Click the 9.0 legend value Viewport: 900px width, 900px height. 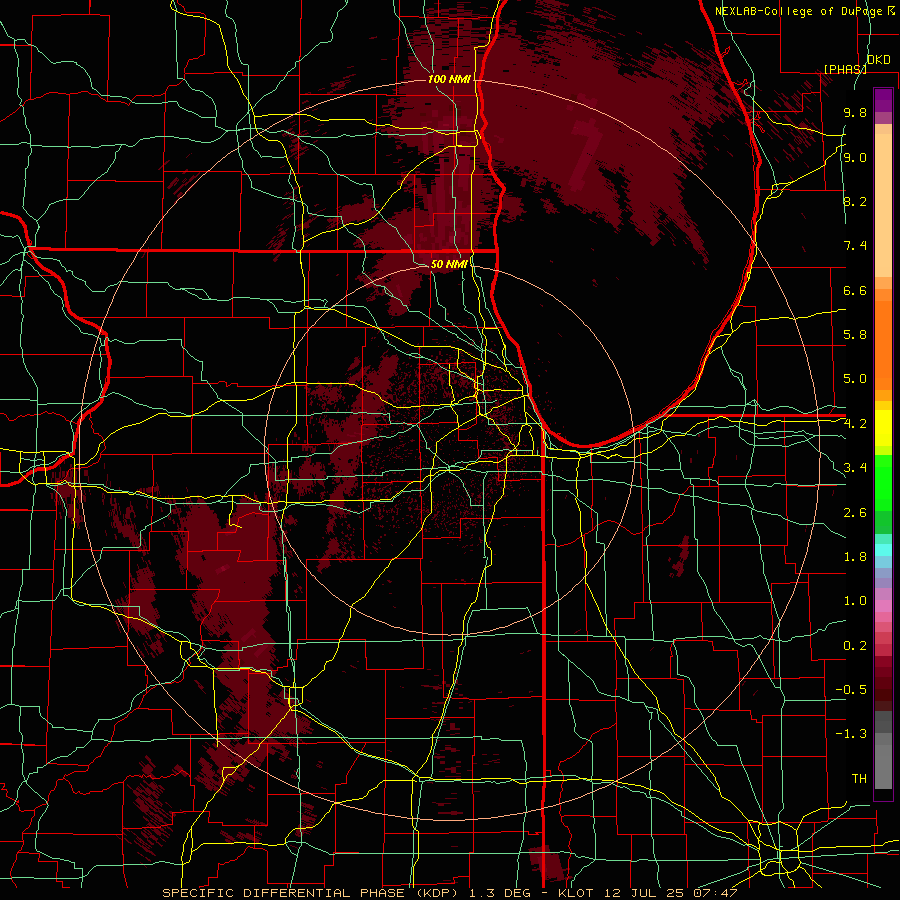click(x=855, y=157)
